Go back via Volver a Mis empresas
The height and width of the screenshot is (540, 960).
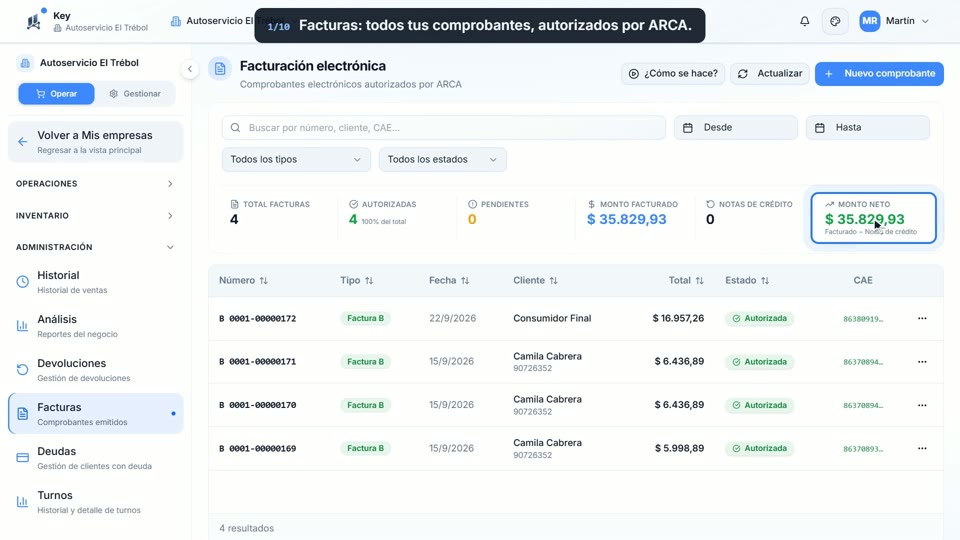click(96, 142)
